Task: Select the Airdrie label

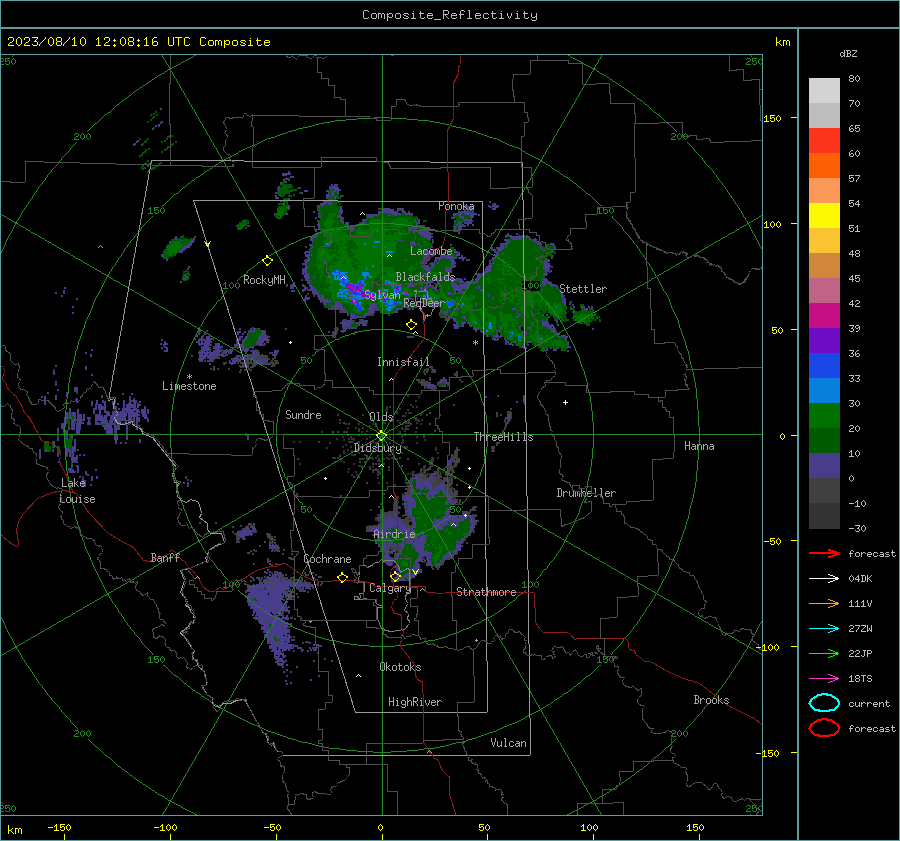Action: (x=394, y=534)
